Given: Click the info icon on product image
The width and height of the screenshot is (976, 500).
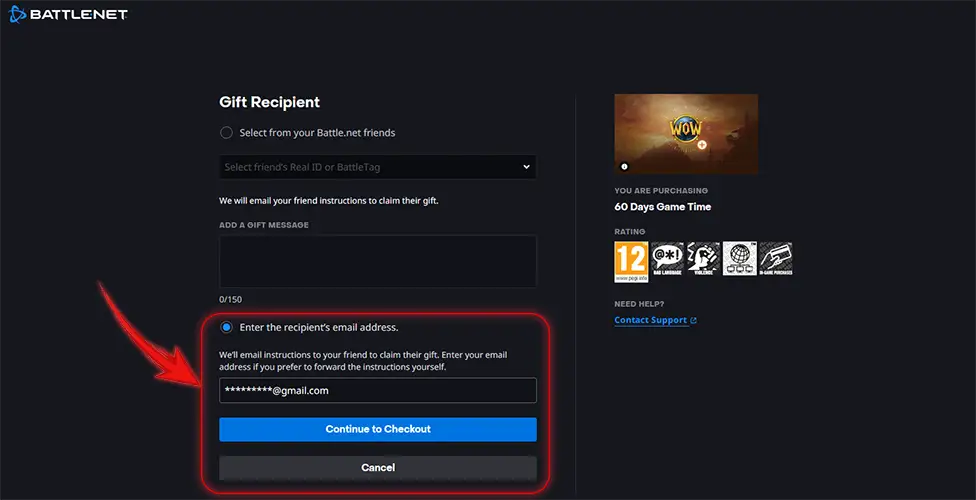Looking at the screenshot, I should coord(624,166).
